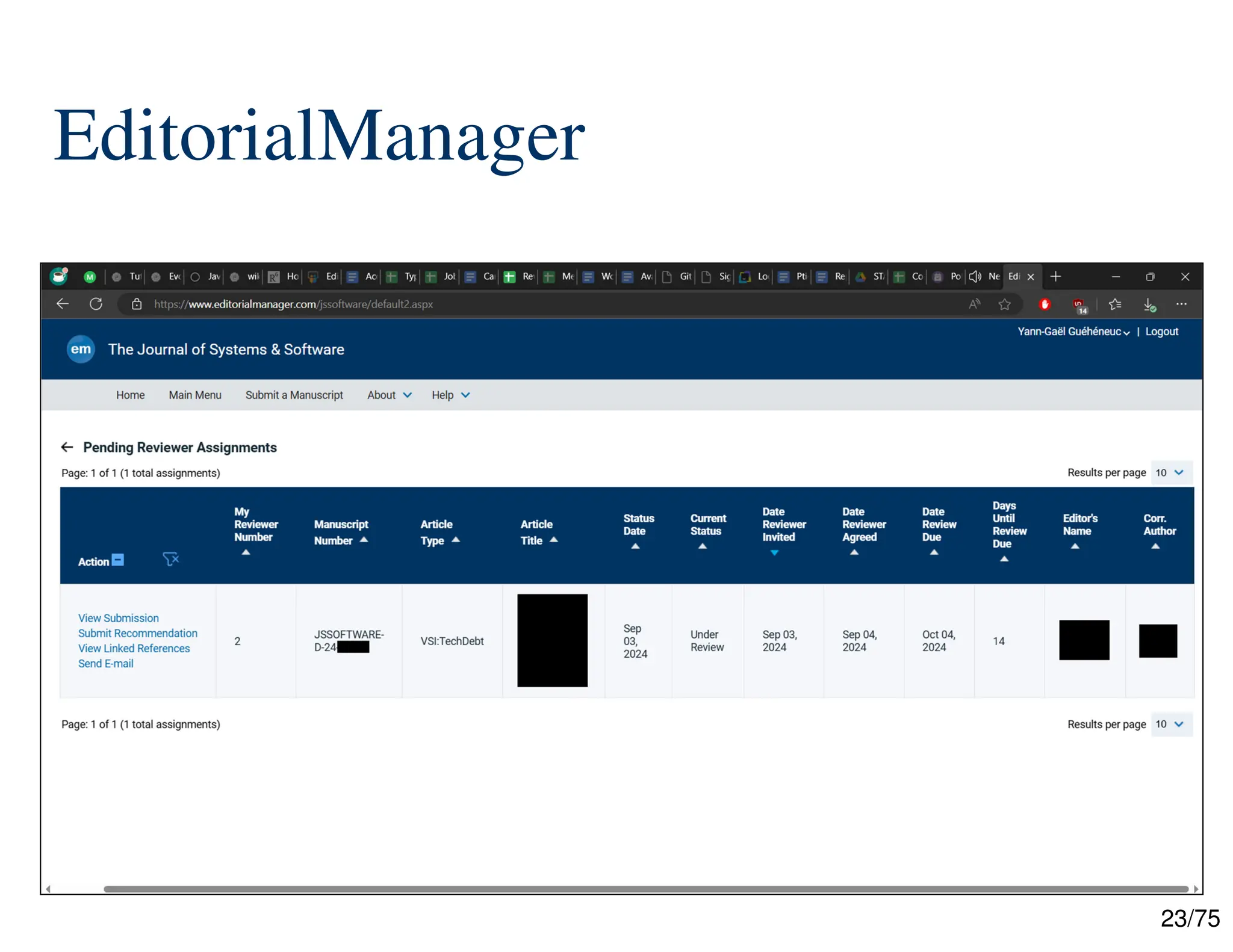Close the active Edi tab

click(x=1031, y=277)
